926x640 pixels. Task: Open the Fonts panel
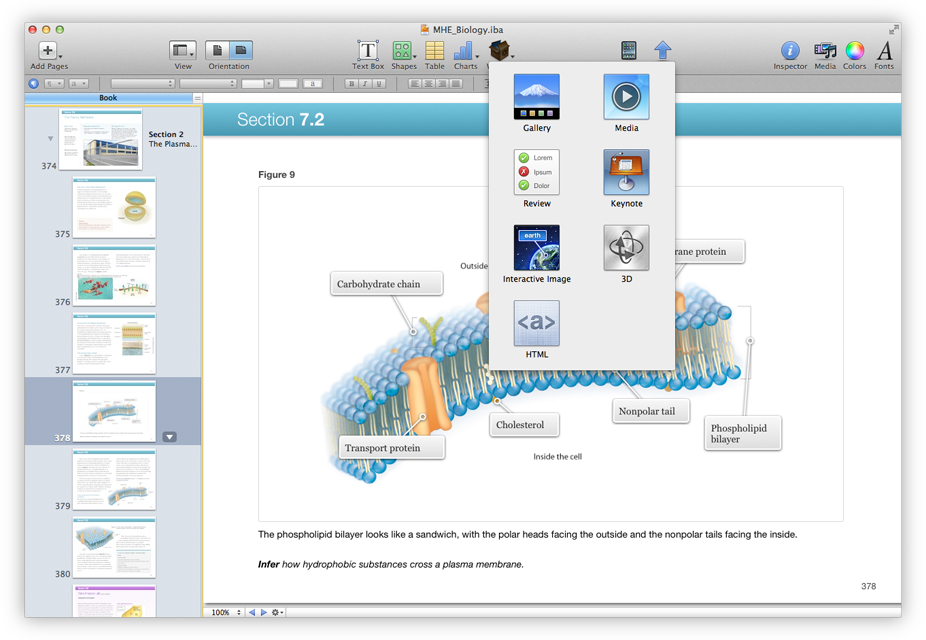[x=884, y=51]
